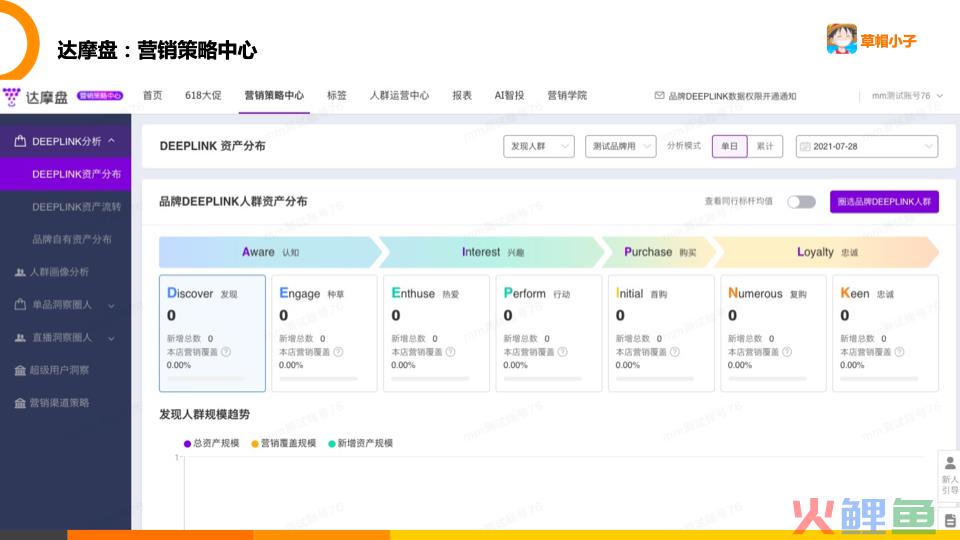Click the Loyalty 忠诚 stage arrow
This screenshot has height=540, width=960.
click(x=827, y=252)
